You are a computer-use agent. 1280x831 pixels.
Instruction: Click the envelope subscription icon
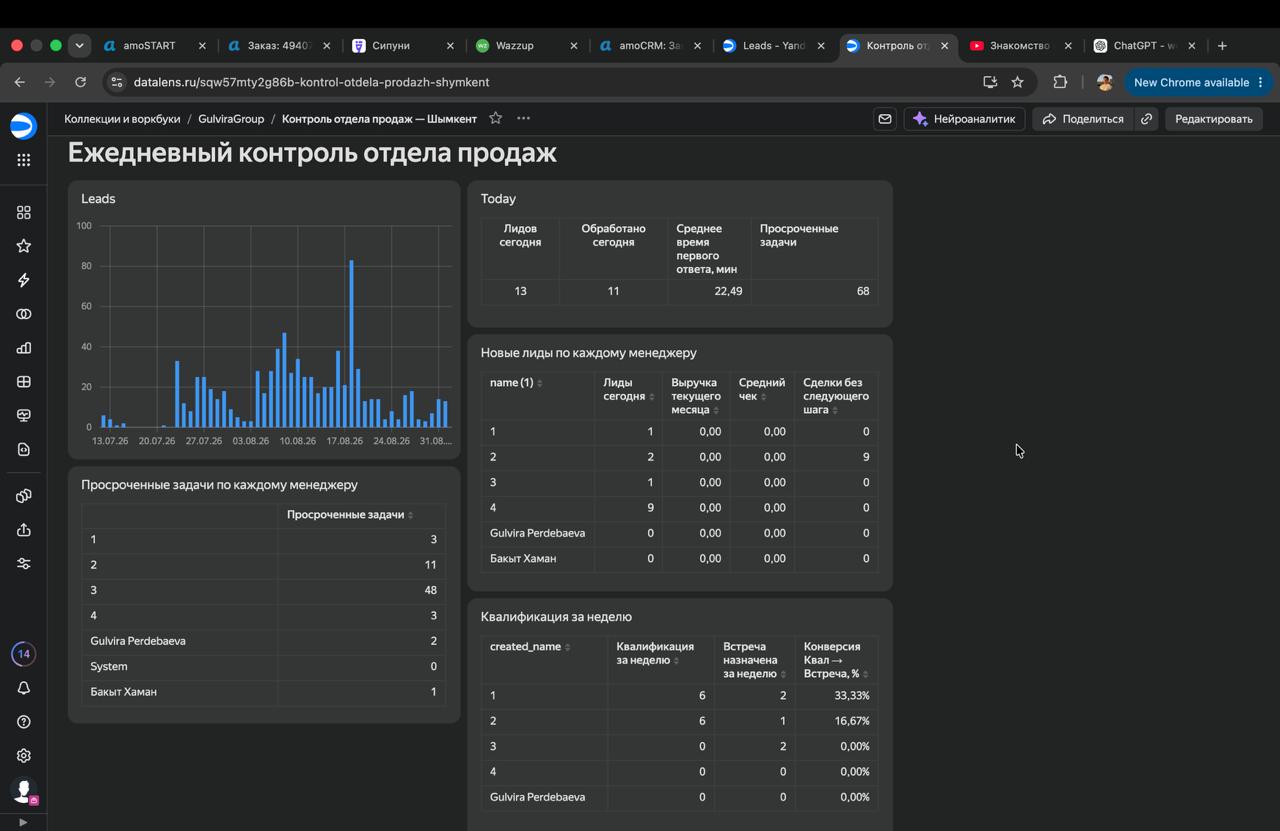click(x=885, y=119)
